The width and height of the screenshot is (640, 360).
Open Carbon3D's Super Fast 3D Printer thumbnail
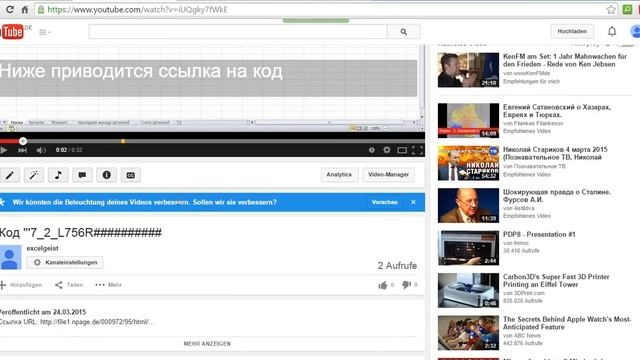[468, 290]
